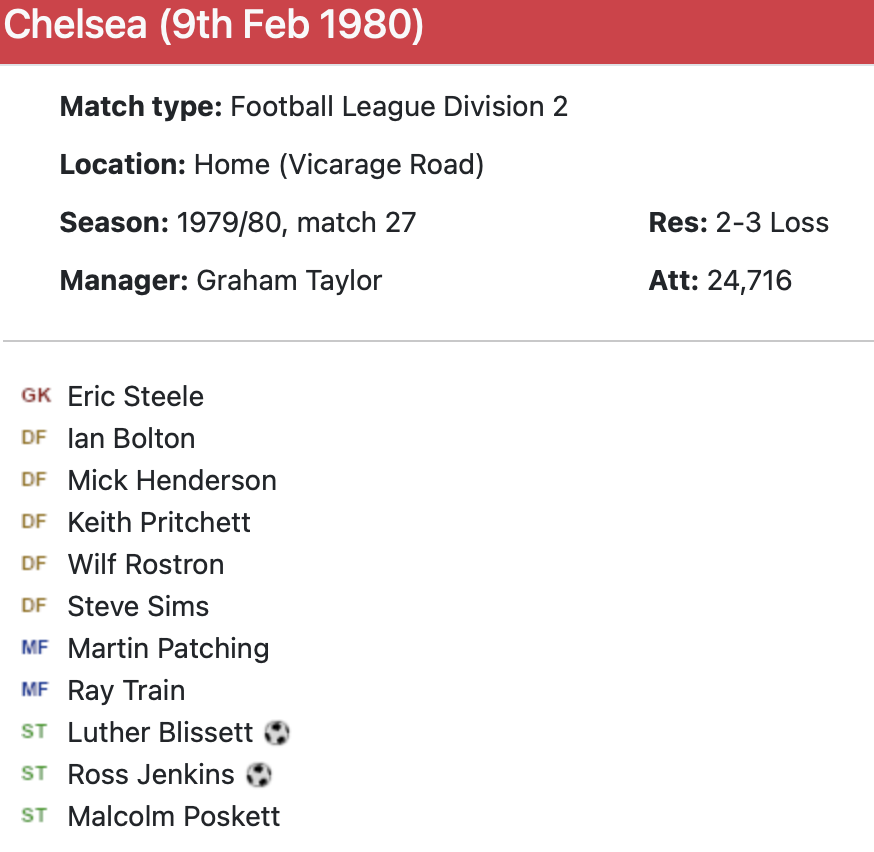Screen dimensions: 874x852
Task: Click the Luther Blissett name
Action: [160, 732]
